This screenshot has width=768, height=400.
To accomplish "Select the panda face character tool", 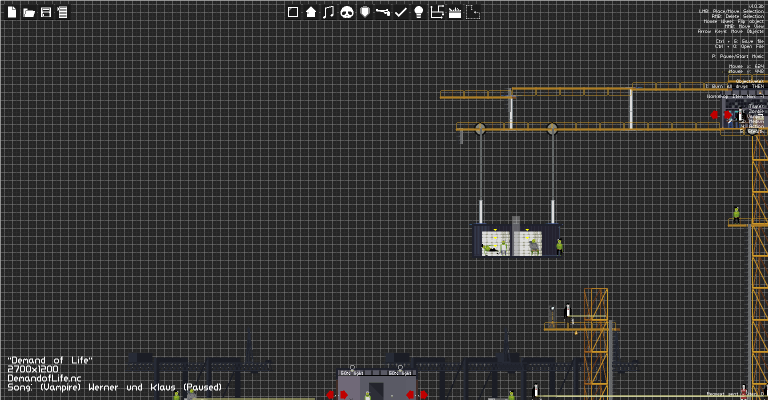I will click(347, 12).
